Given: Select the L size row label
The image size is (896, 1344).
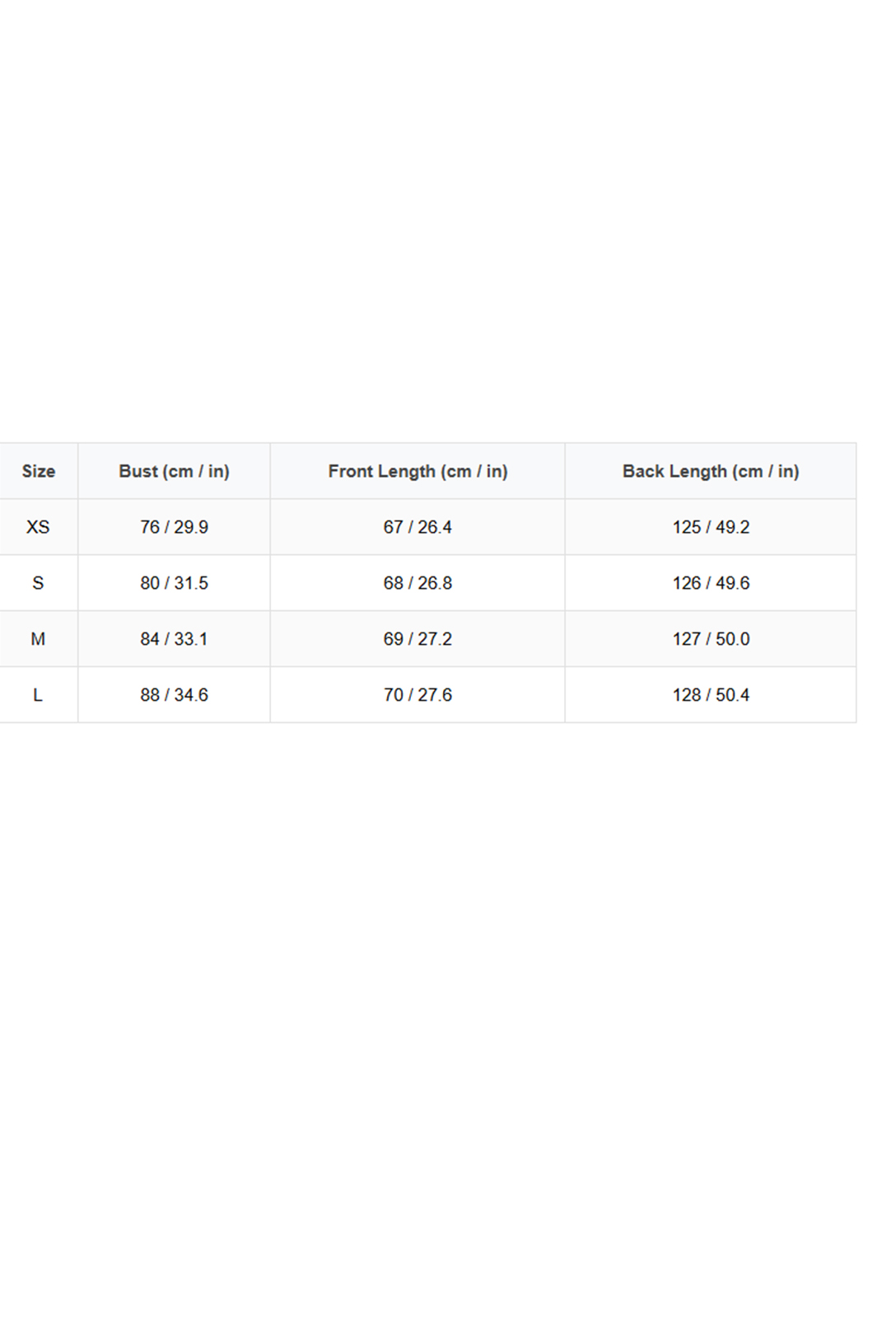Looking at the screenshot, I should (38, 695).
